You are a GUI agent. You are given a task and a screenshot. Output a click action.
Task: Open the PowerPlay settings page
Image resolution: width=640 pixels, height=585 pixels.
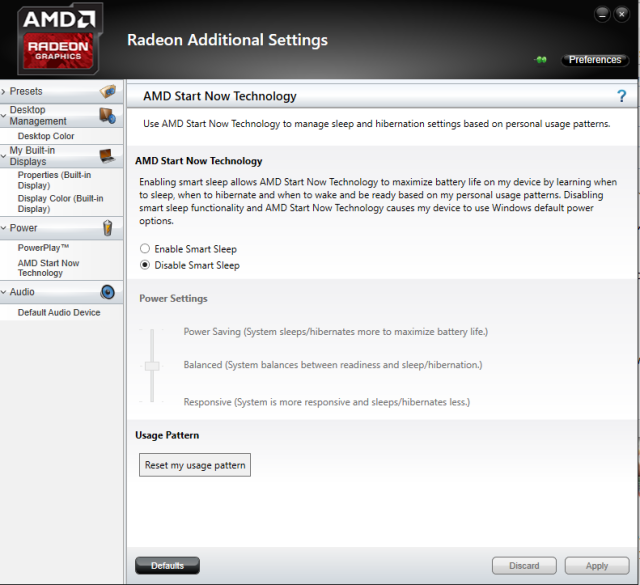coord(43,248)
